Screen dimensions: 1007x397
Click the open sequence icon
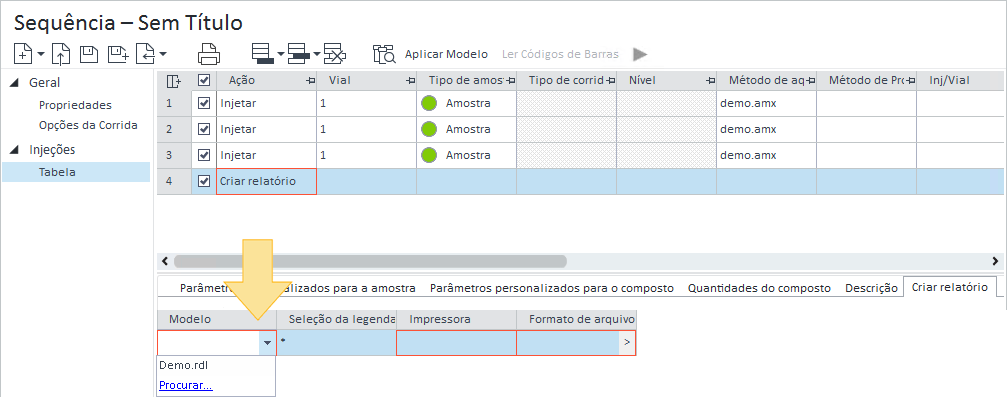(60, 54)
